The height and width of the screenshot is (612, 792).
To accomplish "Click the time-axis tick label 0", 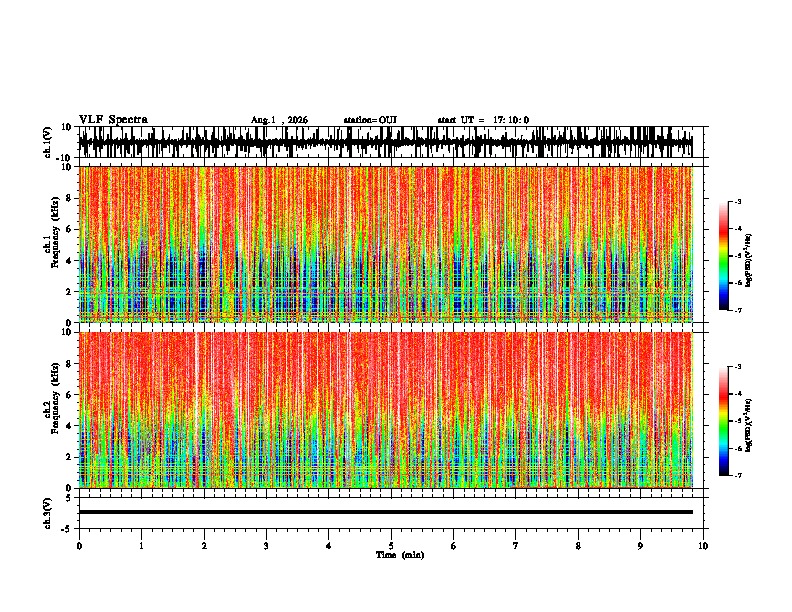I will tap(79, 546).
